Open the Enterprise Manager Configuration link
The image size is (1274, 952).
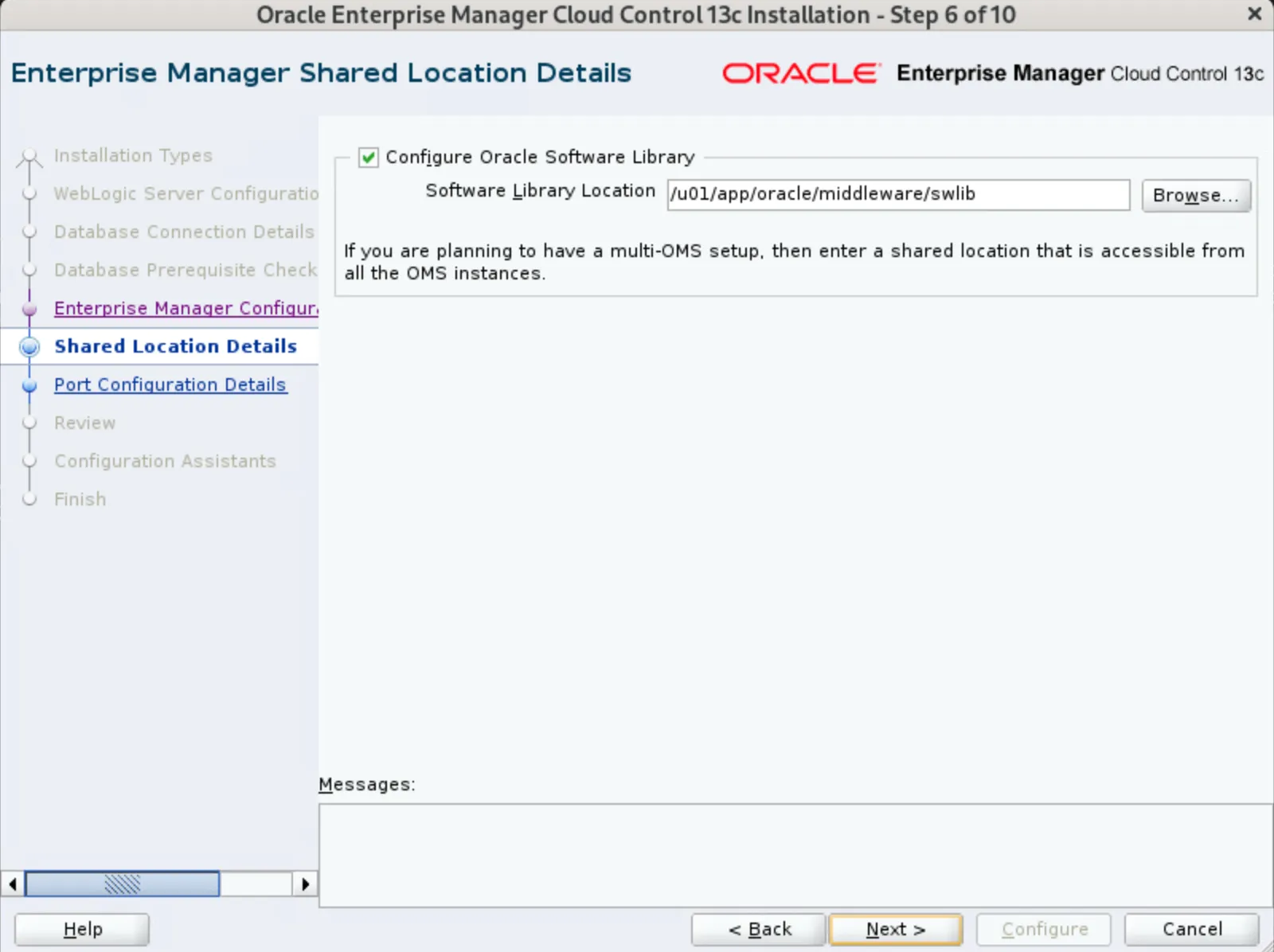(x=186, y=308)
